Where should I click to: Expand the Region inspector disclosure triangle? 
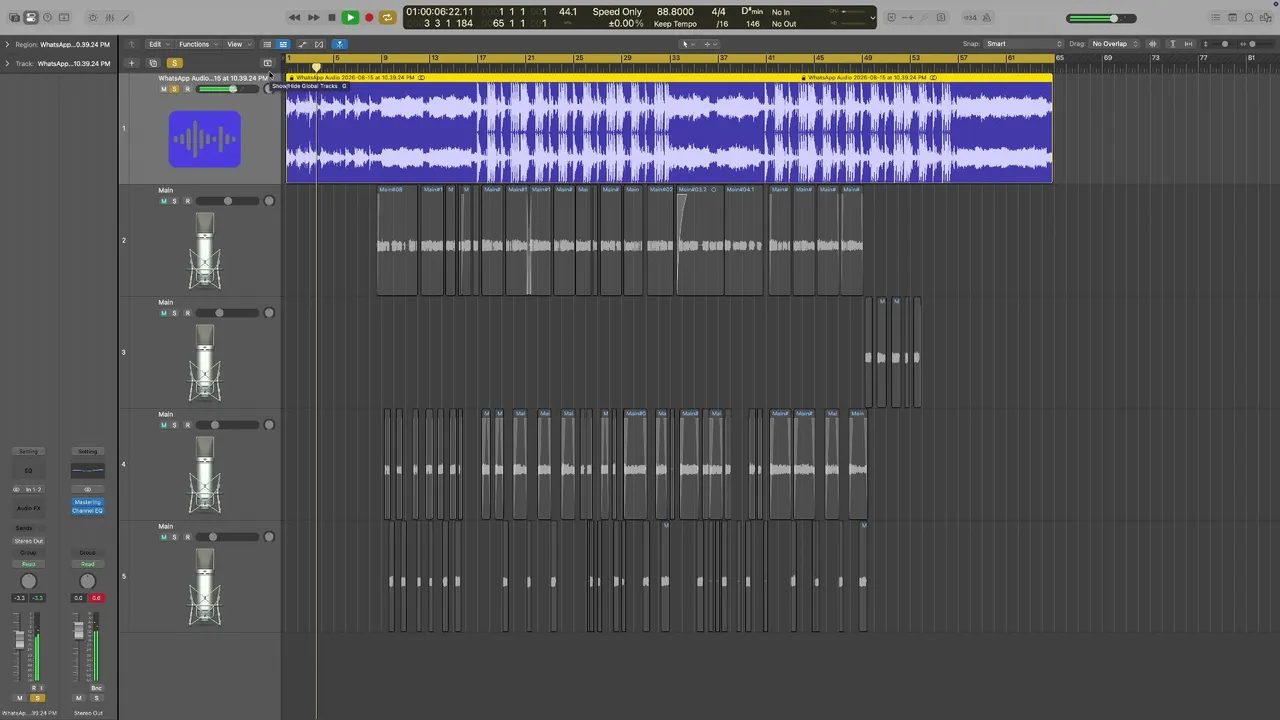7,44
